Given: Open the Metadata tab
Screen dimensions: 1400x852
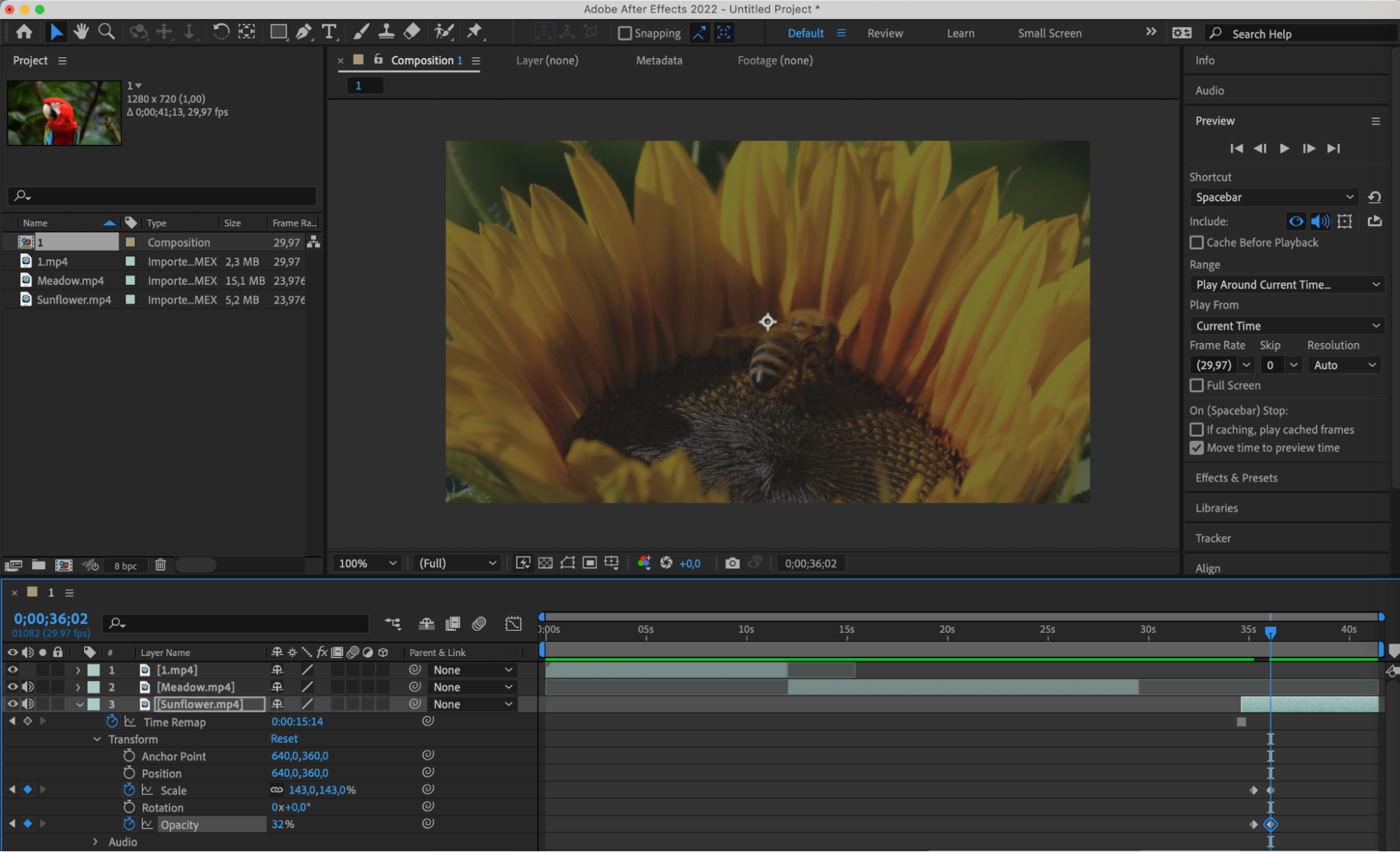Looking at the screenshot, I should [x=658, y=60].
